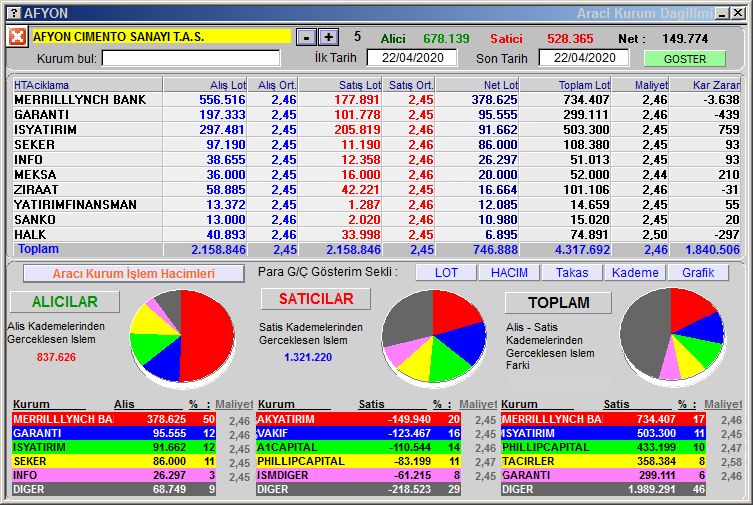Click the ALICILAR pie chart
Image resolution: width=753 pixels, height=505 pixels.
tap(182, 336)
